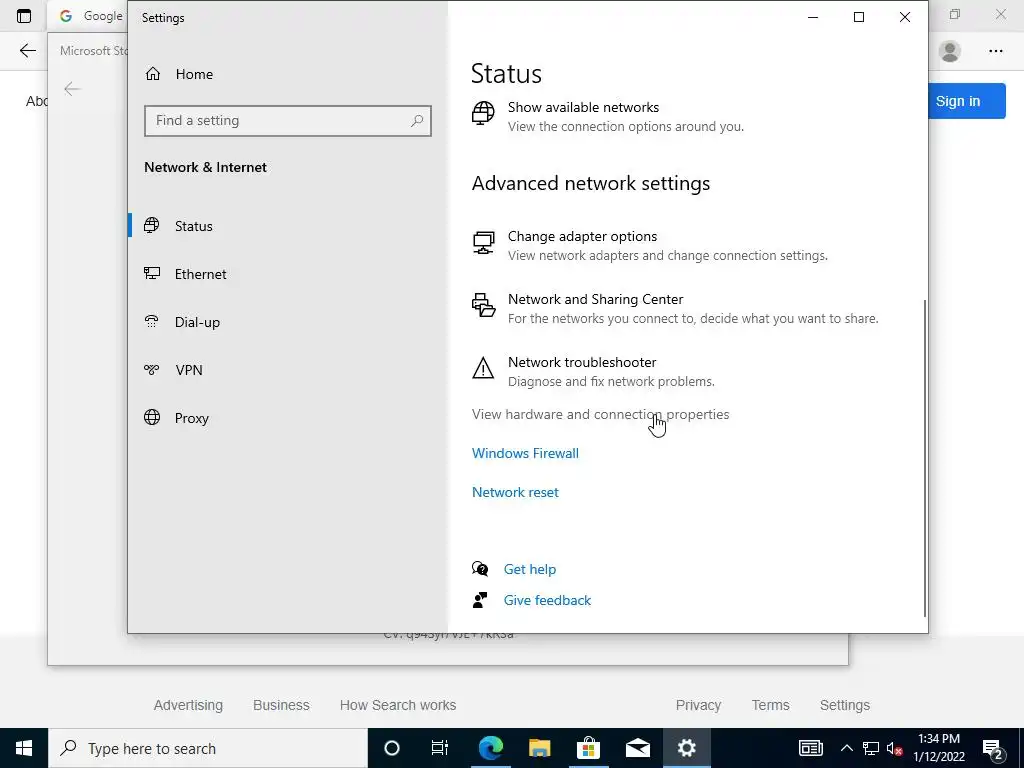Open Mail app from taskbar

pos(637,748)
